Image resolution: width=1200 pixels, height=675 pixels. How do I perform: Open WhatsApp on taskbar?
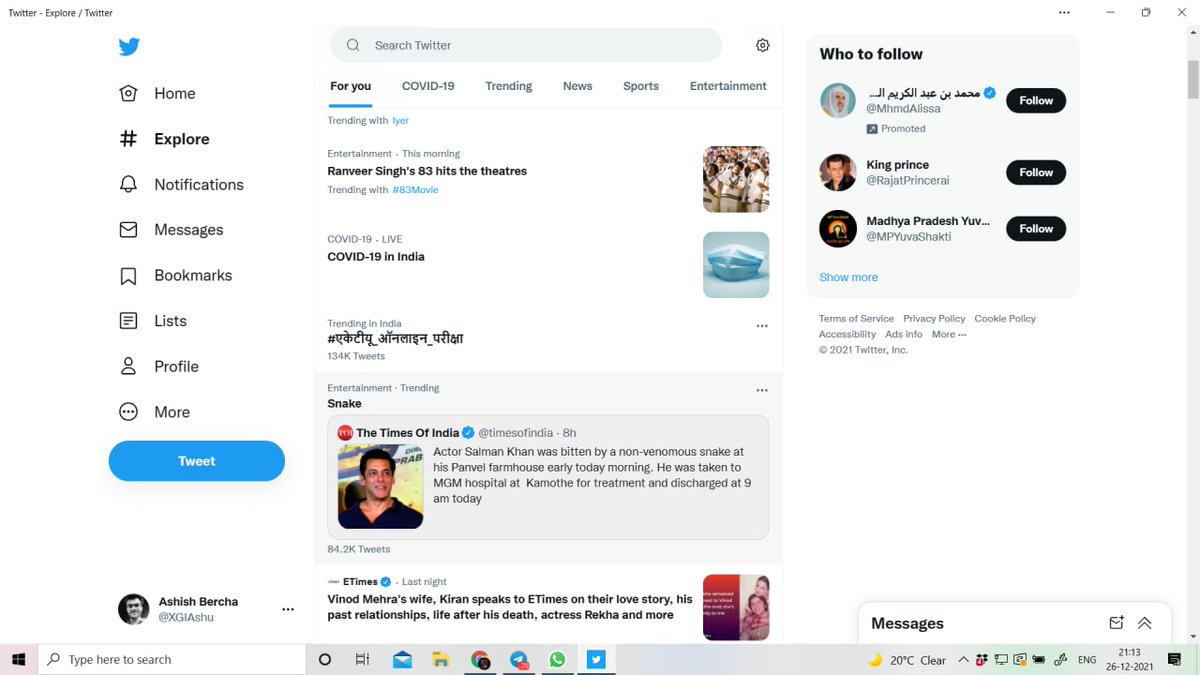557,660
